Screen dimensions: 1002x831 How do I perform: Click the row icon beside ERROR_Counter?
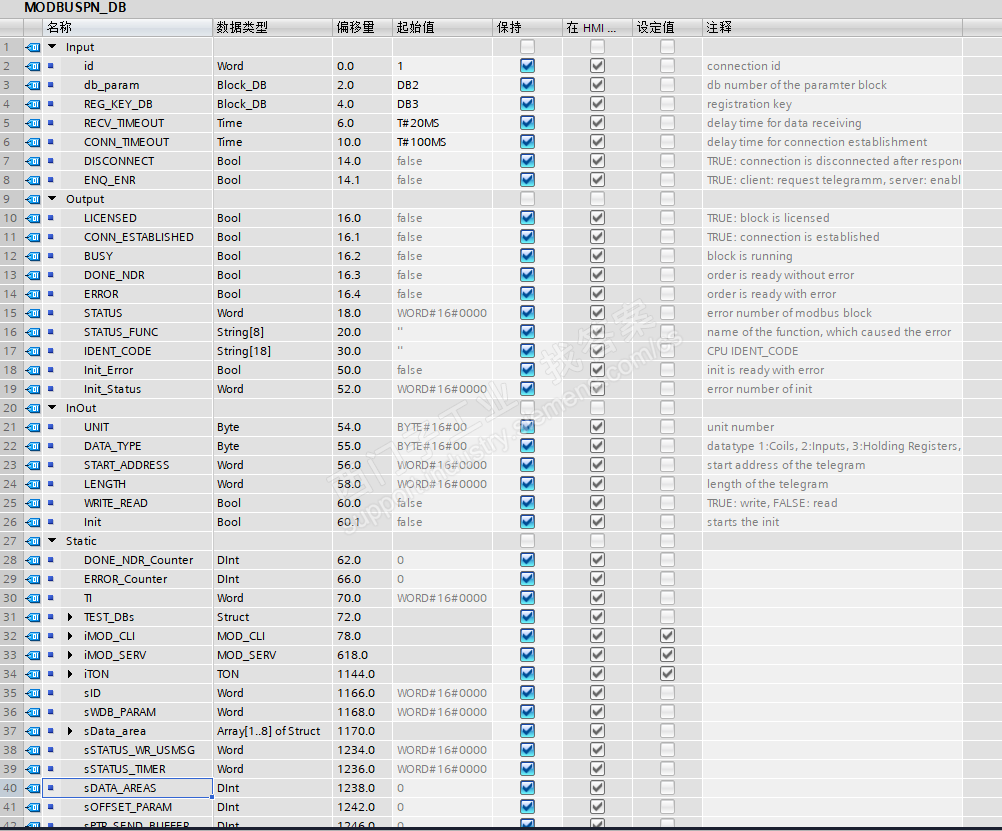click(33, 579)
